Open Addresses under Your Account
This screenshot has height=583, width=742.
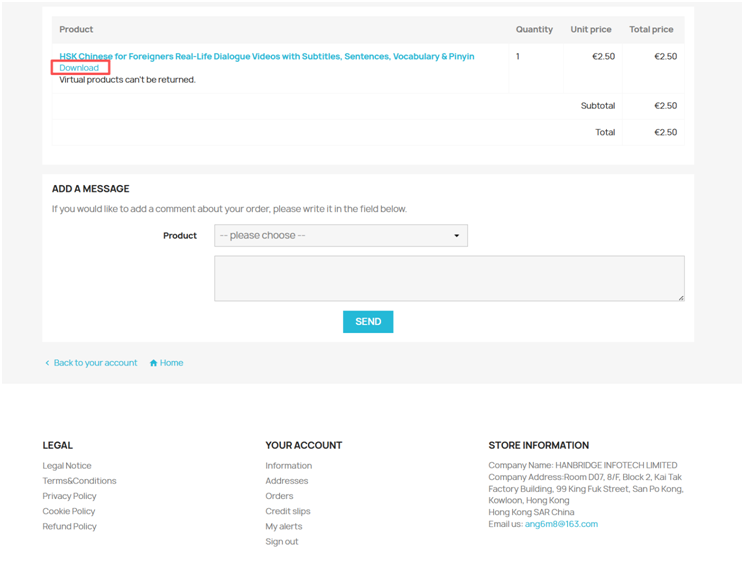[x=287, y=481]
